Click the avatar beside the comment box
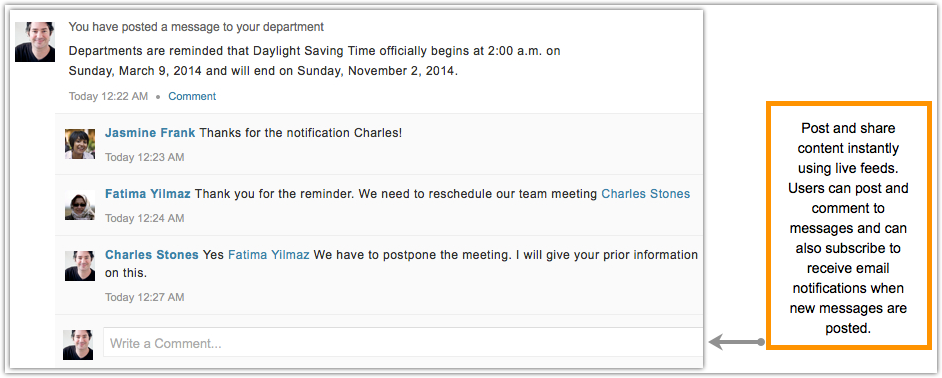Image resolution: width=942 pixels, height=378 pixels. point(78,345)
